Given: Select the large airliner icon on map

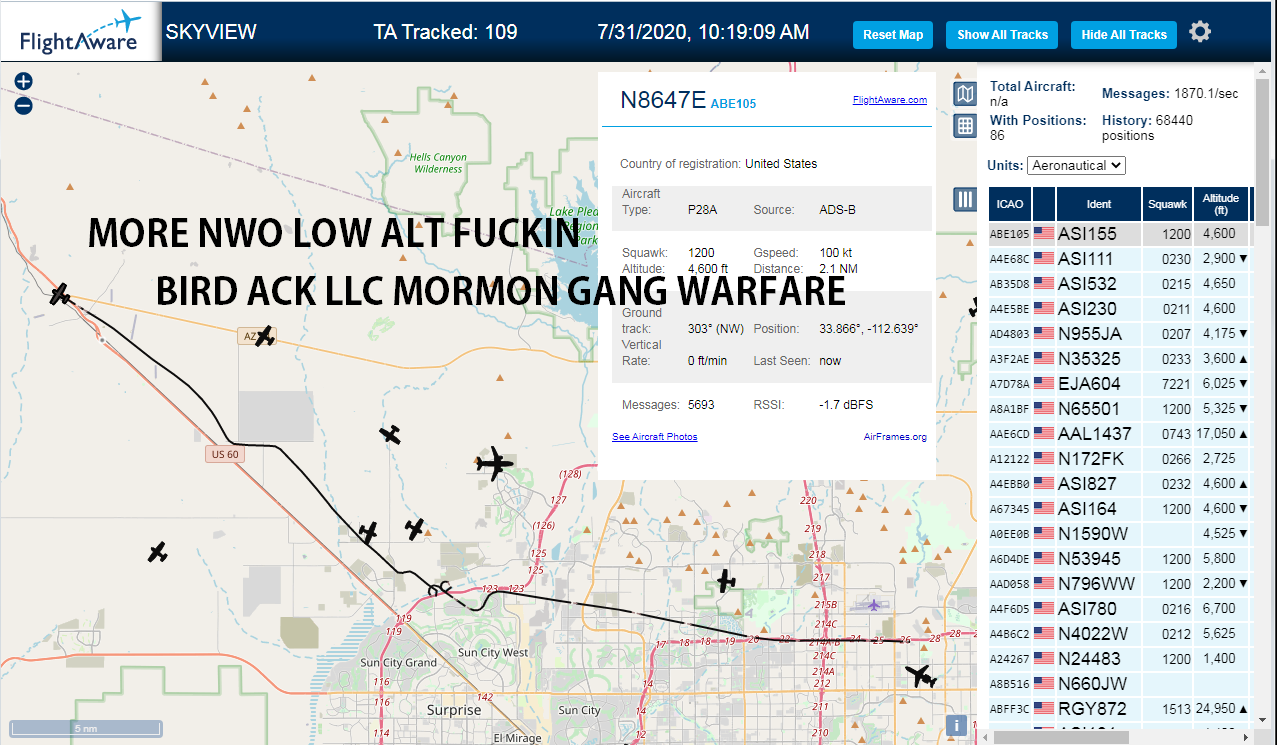Looking at the screenshot, I should coord(494,464).
